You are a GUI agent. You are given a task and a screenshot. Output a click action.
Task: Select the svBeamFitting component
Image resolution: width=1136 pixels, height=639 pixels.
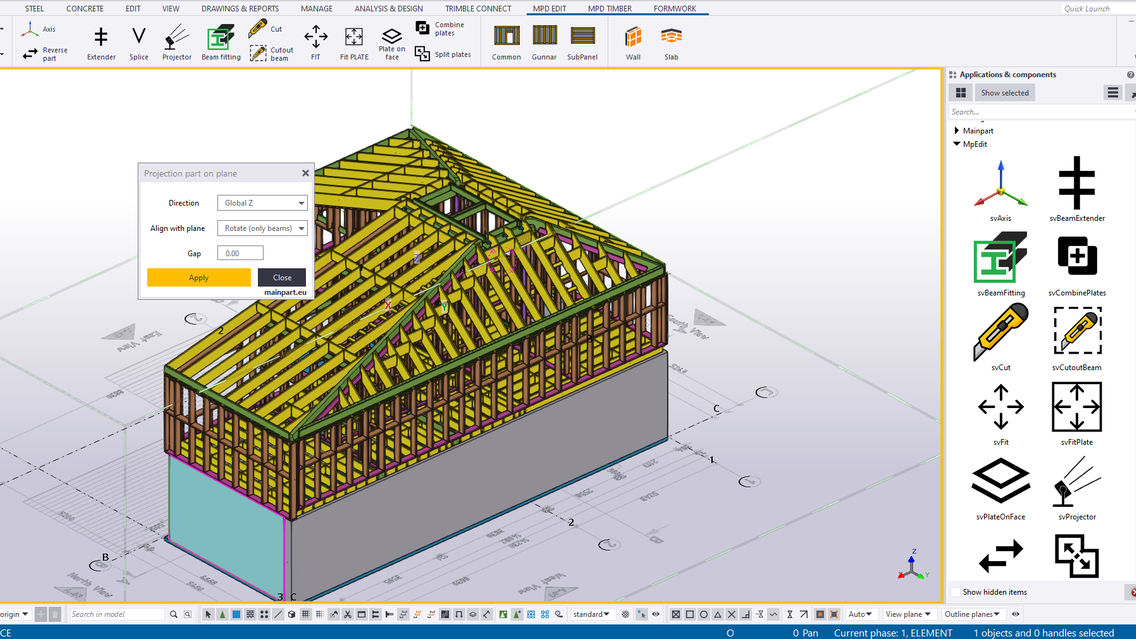pyautogui.click(x=1001, y=264)
